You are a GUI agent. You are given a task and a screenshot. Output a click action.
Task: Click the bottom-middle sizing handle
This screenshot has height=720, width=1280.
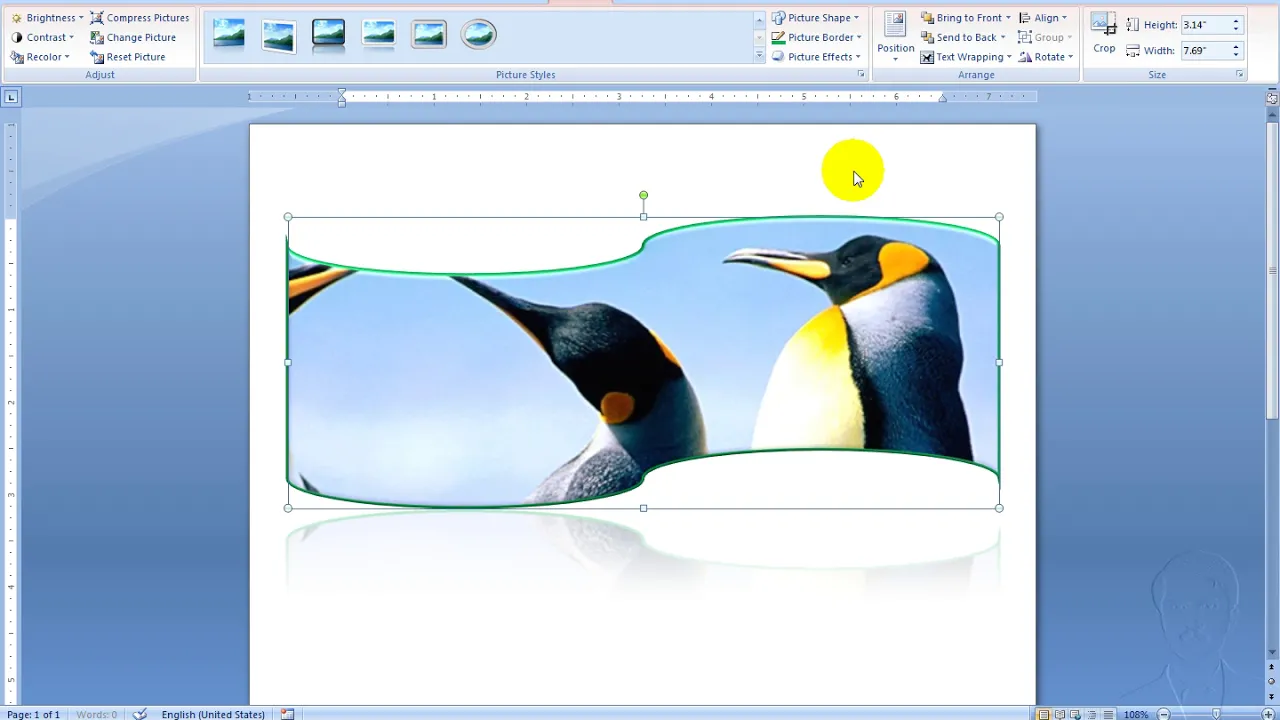(x=643, y=508)
